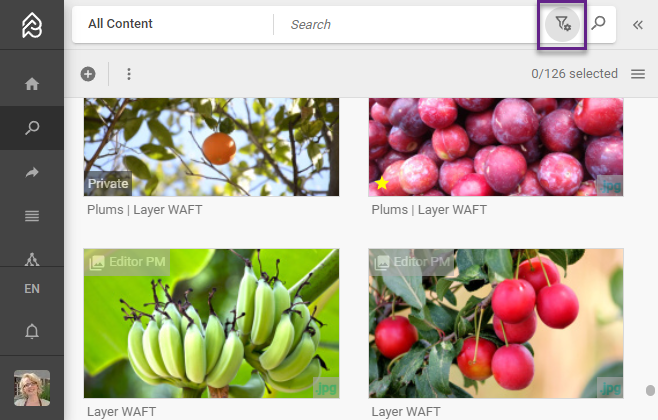Image resolution: width=658 pixels, height=420 pixels.
Task: Open the sidebar hierarchy tree icon
Action: pyautogui.click(x=32, y=260)
